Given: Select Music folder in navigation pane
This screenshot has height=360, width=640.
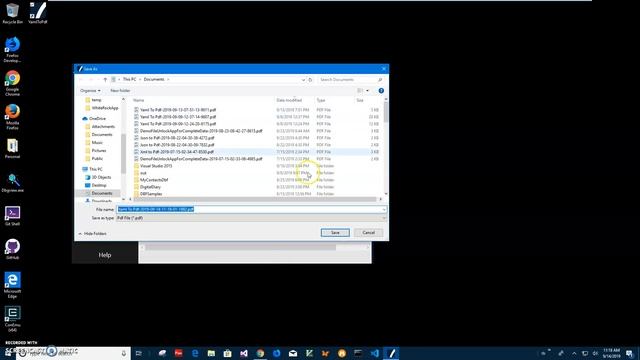Looking at the screenshot, I should pos(97,143).
